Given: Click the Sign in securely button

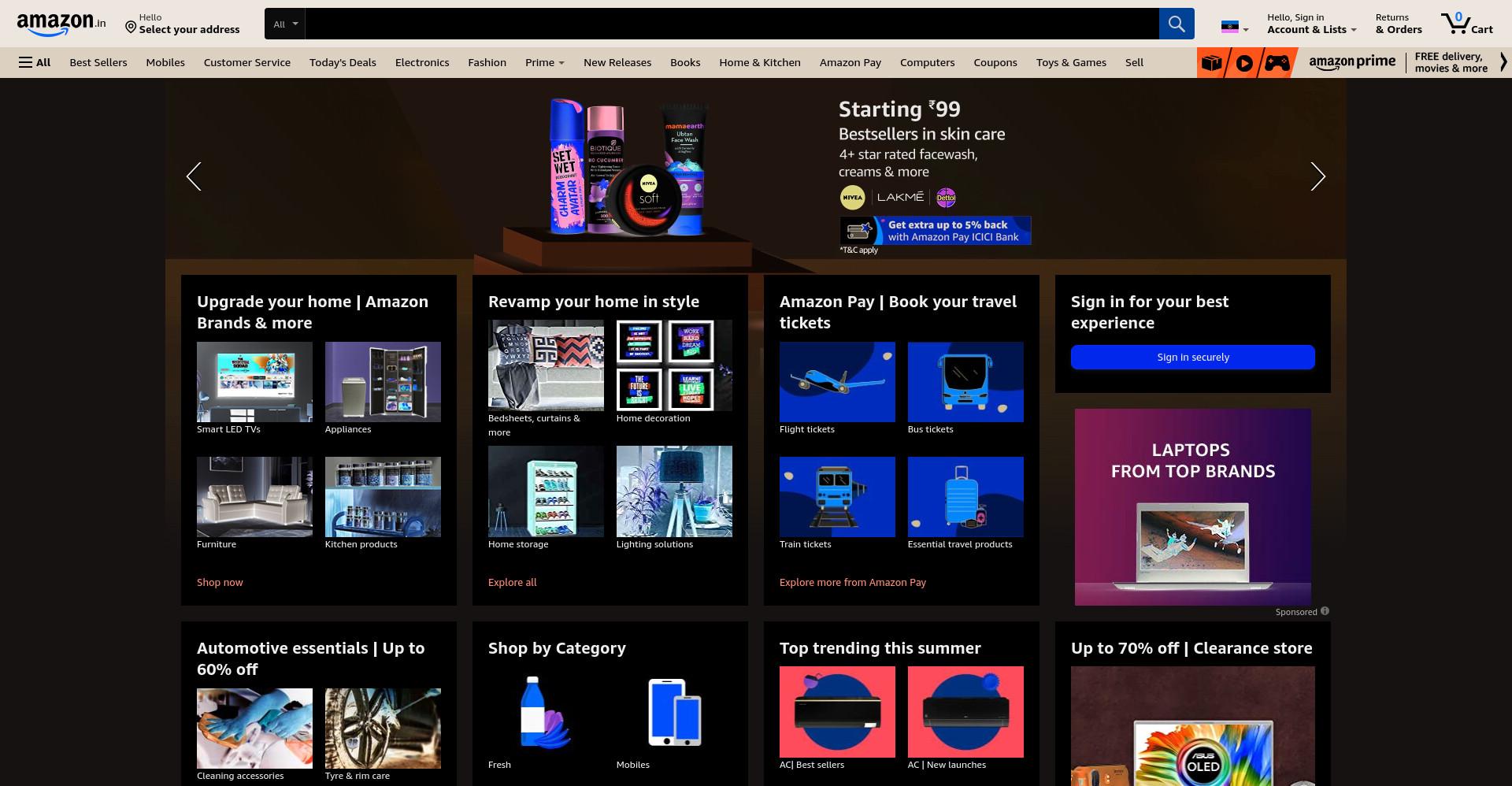Looking at the screenshot, I should coord(1193,357).
